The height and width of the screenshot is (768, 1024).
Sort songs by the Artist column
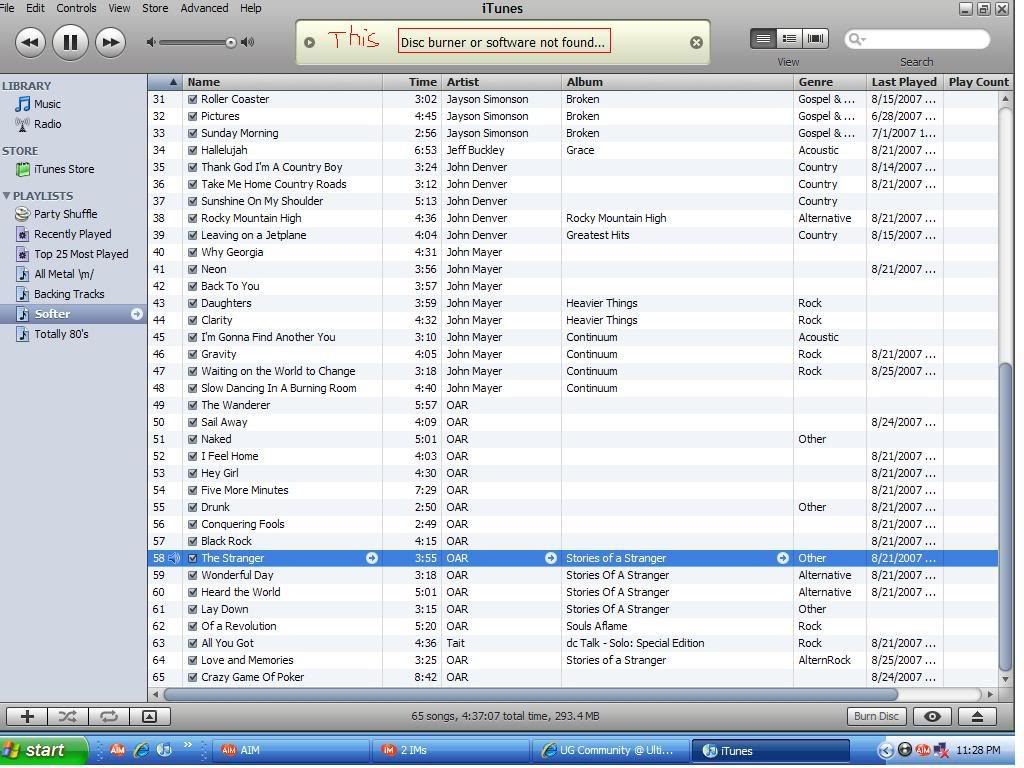pos(502,82)
